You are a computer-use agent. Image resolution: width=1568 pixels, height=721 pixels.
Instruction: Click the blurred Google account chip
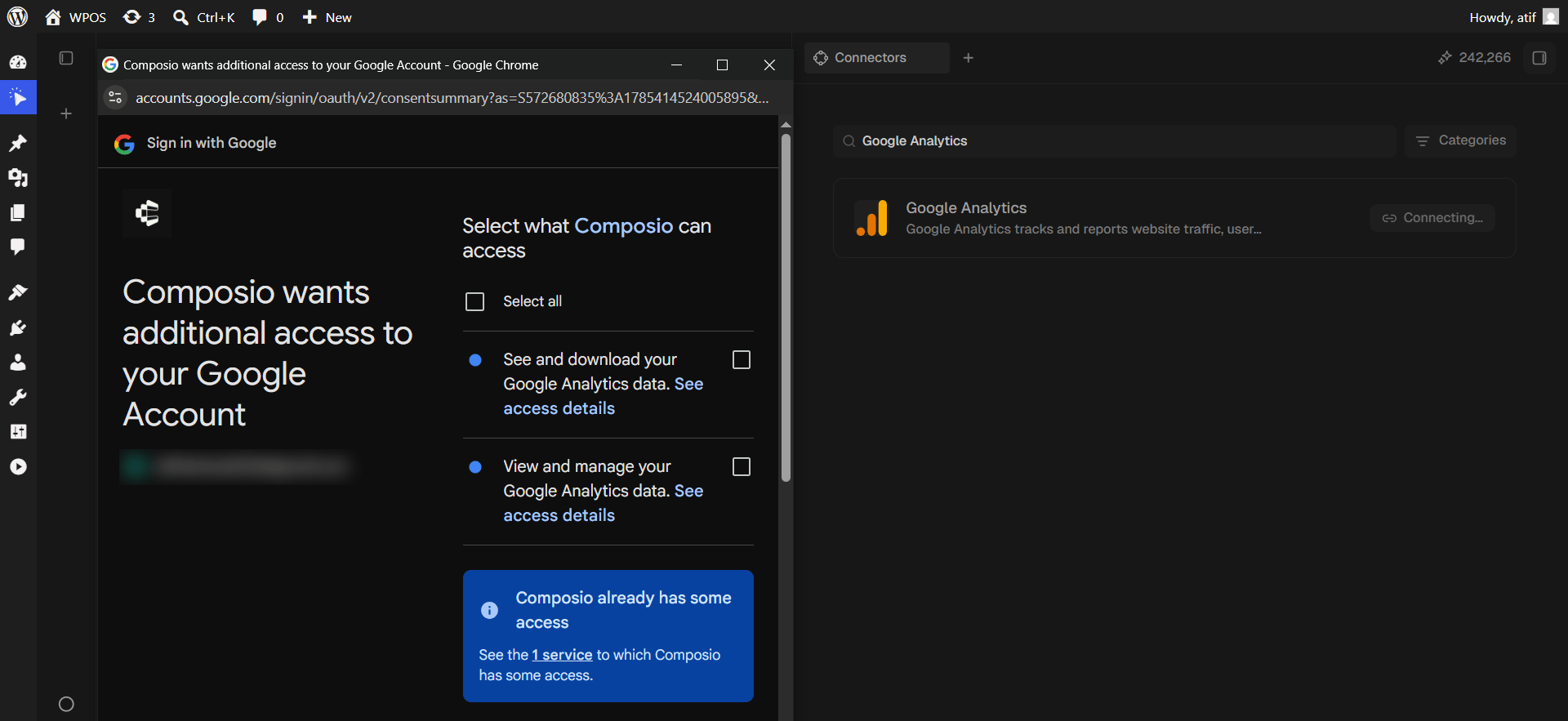235,466
